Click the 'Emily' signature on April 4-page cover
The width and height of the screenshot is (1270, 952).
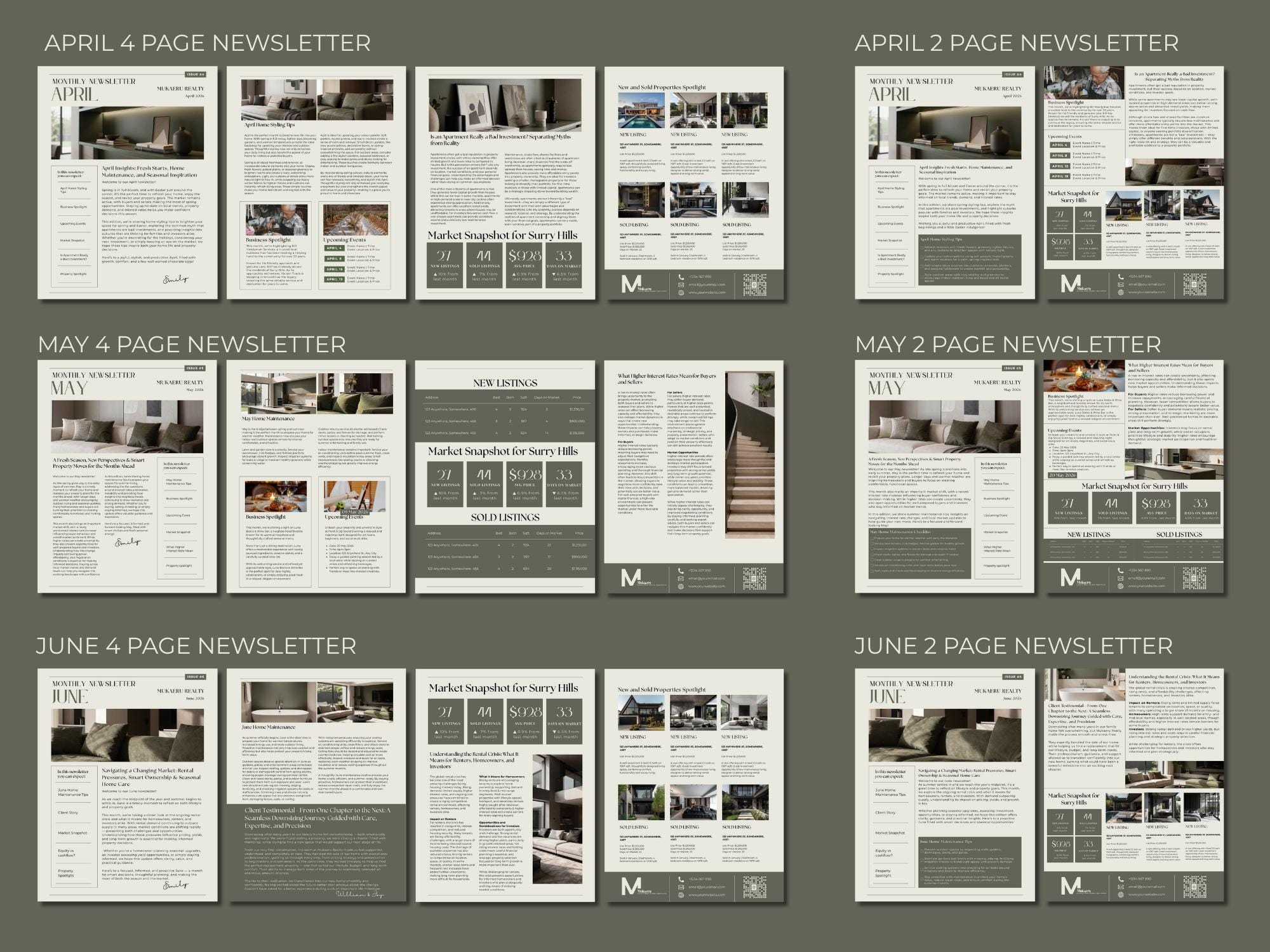(x=175, y=279)
